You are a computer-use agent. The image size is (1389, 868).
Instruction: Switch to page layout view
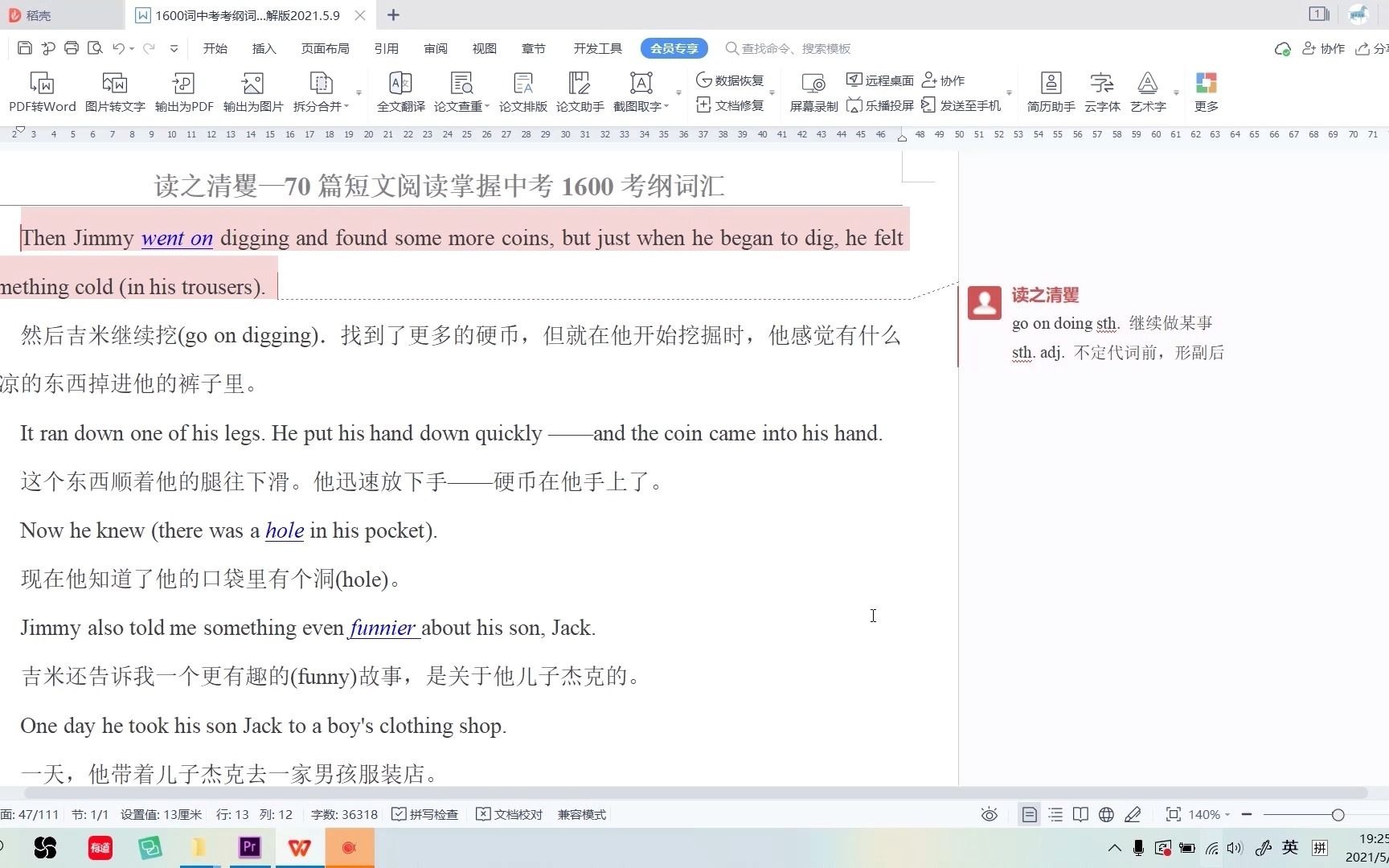point(1029,814)
